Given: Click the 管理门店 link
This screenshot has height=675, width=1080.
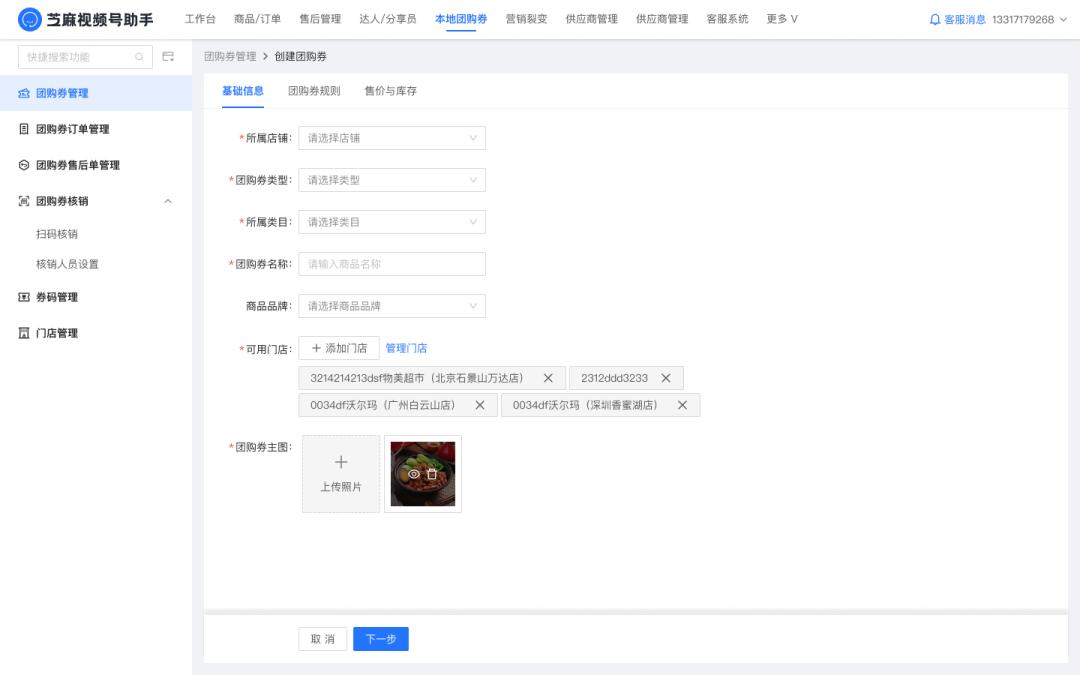Looking at the screenshot, I should click(x=405, y=347).
